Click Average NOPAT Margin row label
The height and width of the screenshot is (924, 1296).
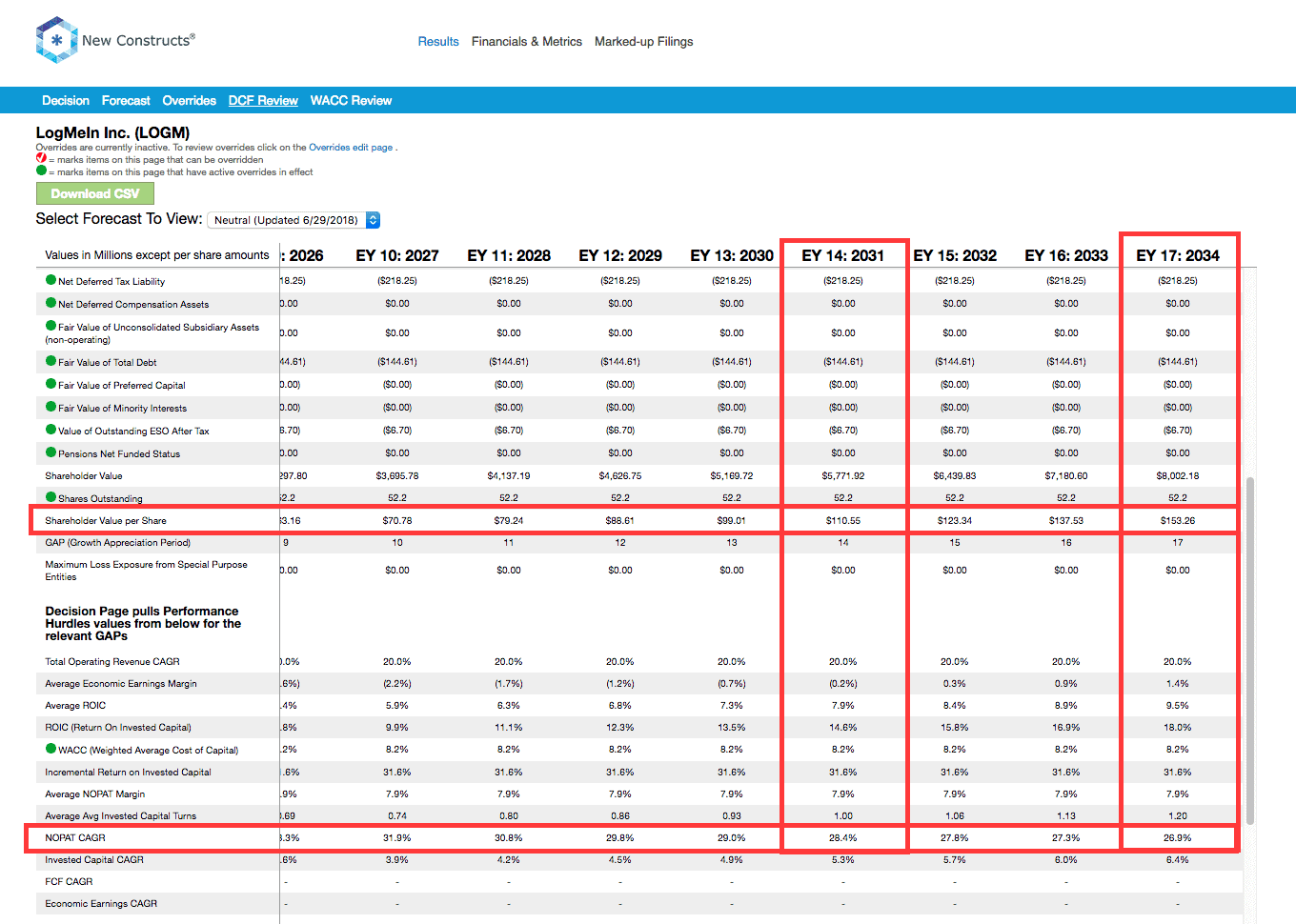pos(95,794)
